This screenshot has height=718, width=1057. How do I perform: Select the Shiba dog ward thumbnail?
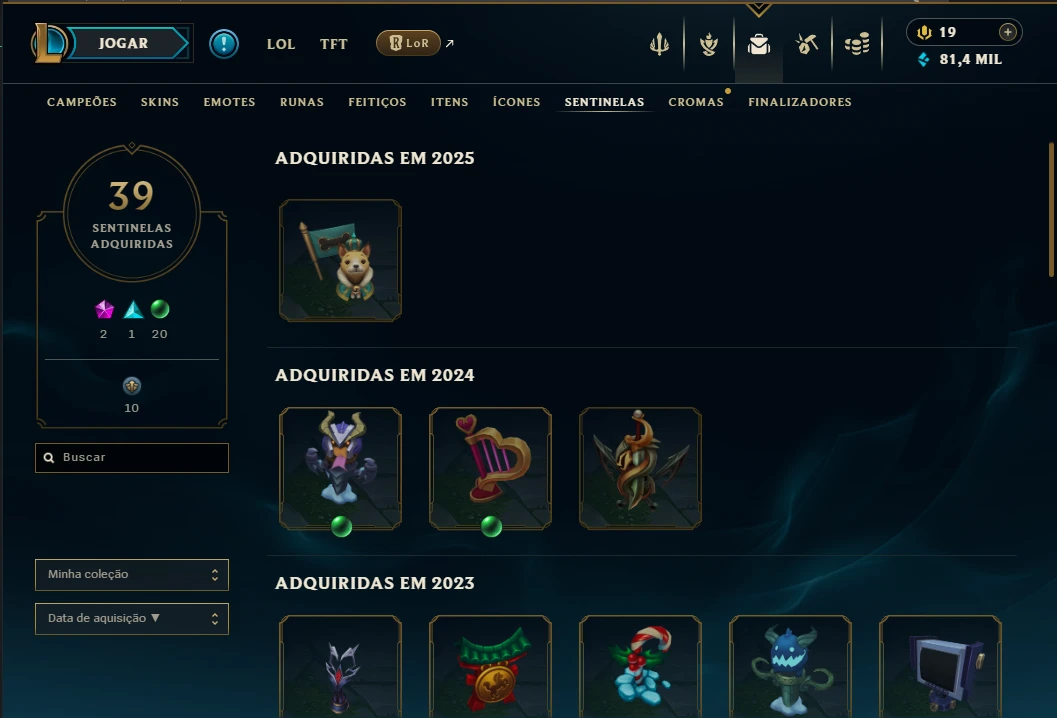[340, 260]
